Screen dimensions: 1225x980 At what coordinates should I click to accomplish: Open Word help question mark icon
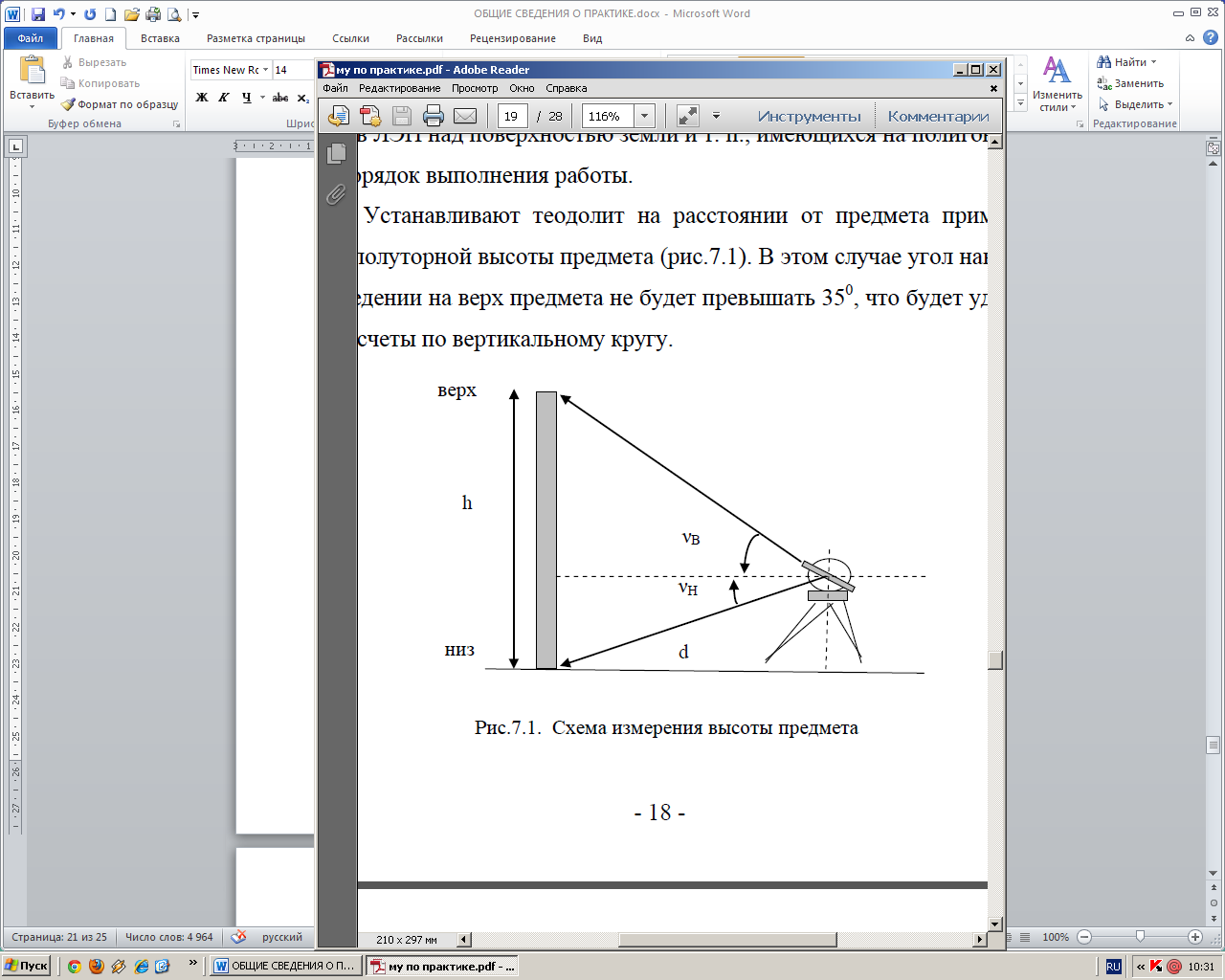point(1211,38)
